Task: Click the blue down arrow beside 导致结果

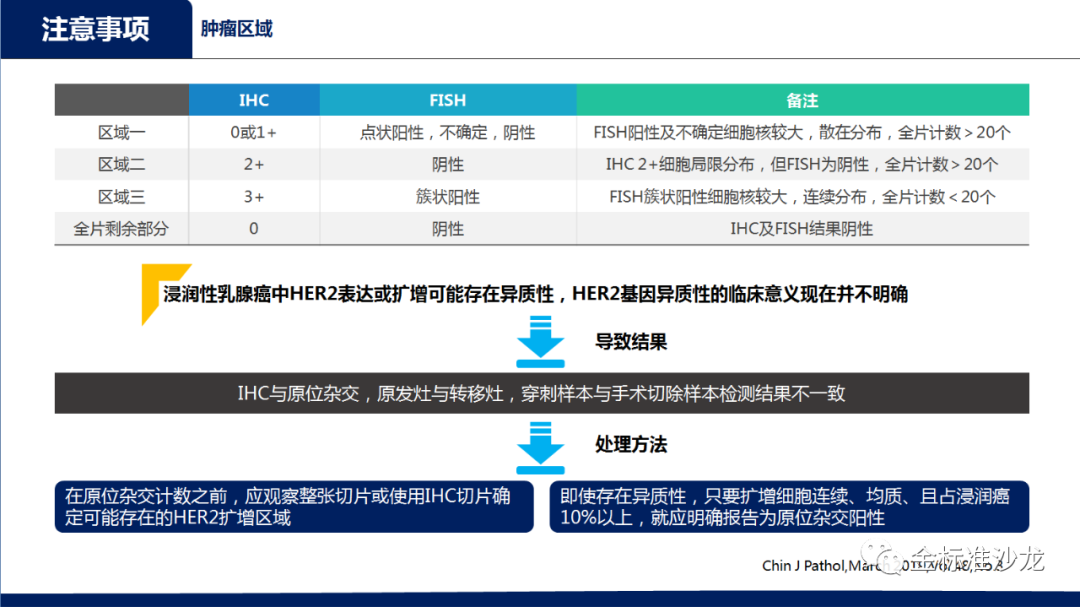Action: click(x=541, y=341)
